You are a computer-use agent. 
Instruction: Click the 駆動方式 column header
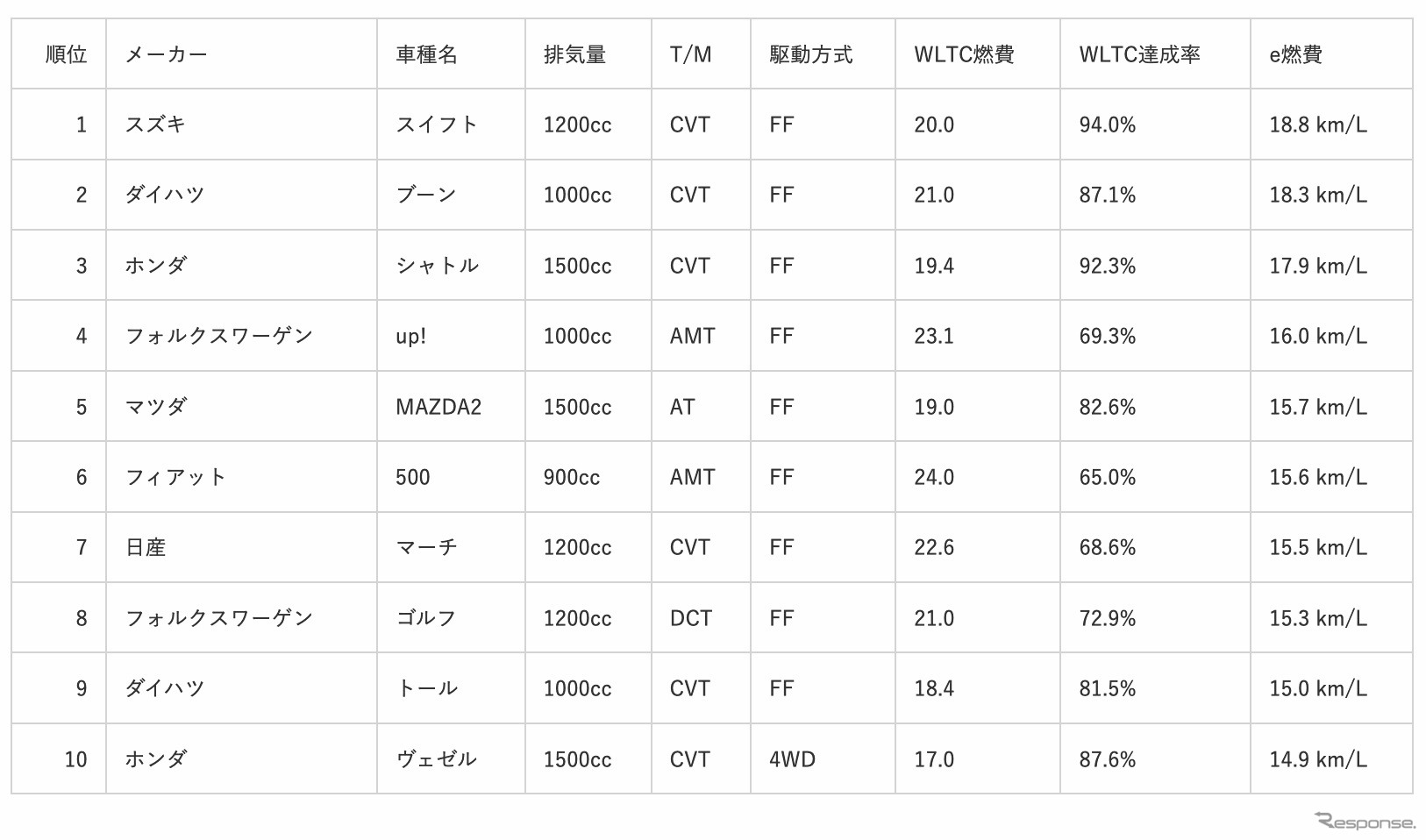tap(810, 54)
